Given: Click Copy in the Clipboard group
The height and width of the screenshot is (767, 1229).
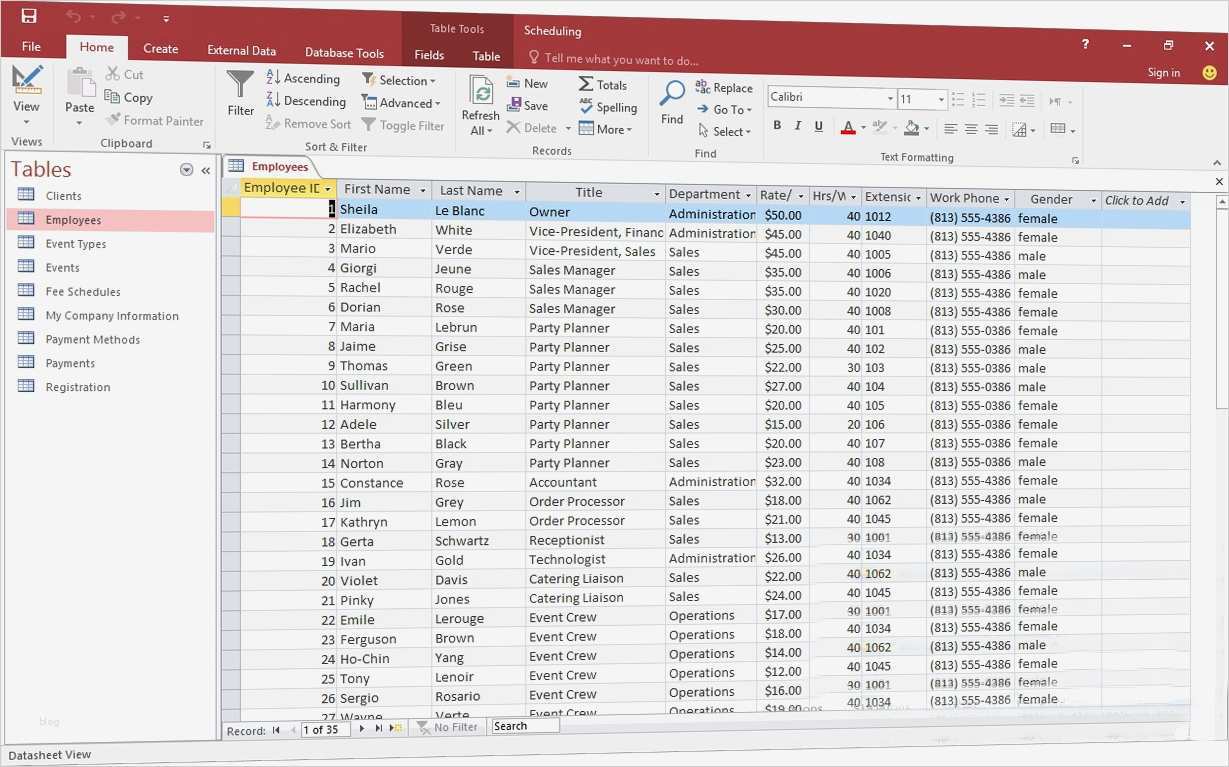Looking at the screenshot, I should click(x=129, y=97).
